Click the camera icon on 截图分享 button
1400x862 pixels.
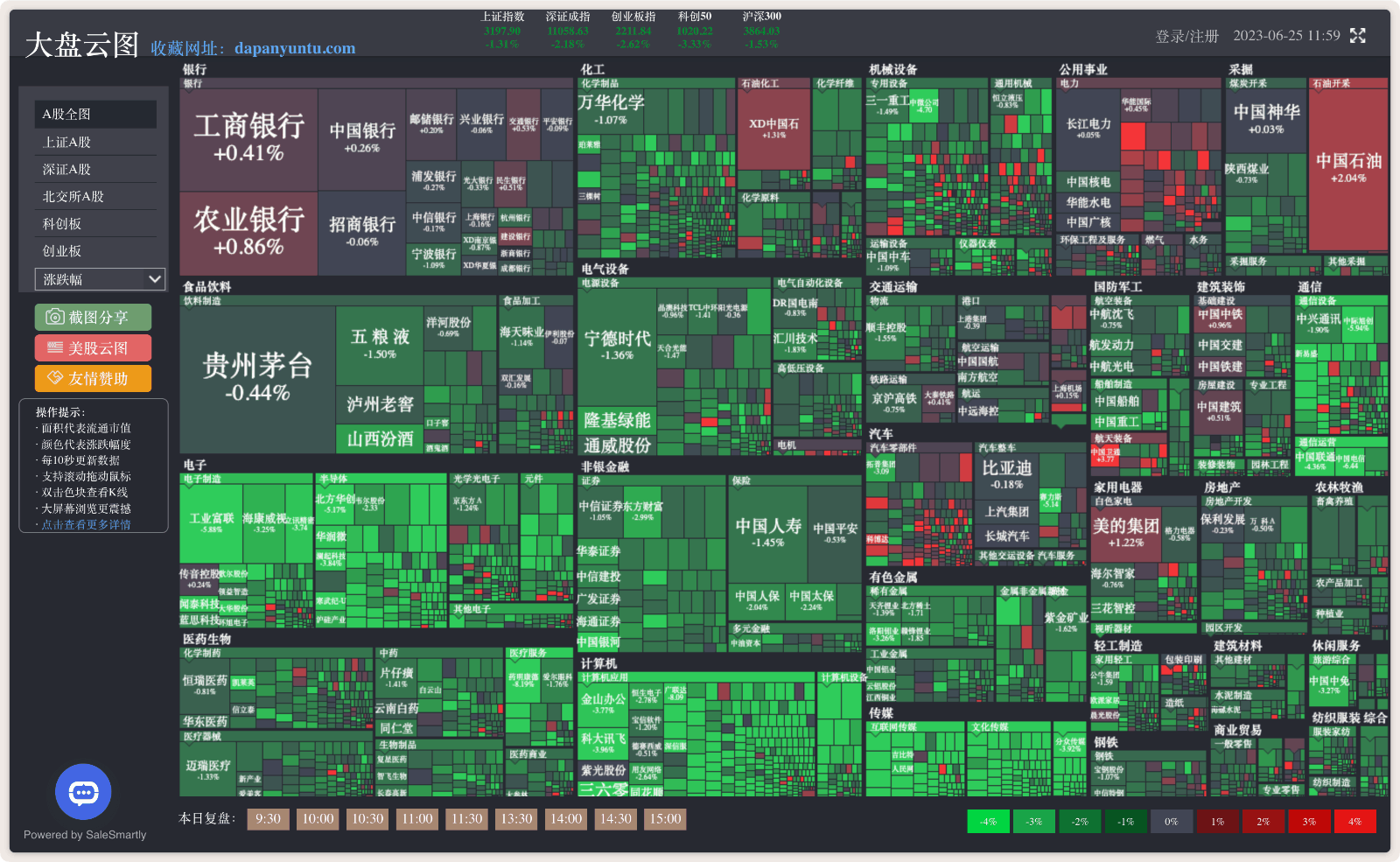click(x=55, y=317)
